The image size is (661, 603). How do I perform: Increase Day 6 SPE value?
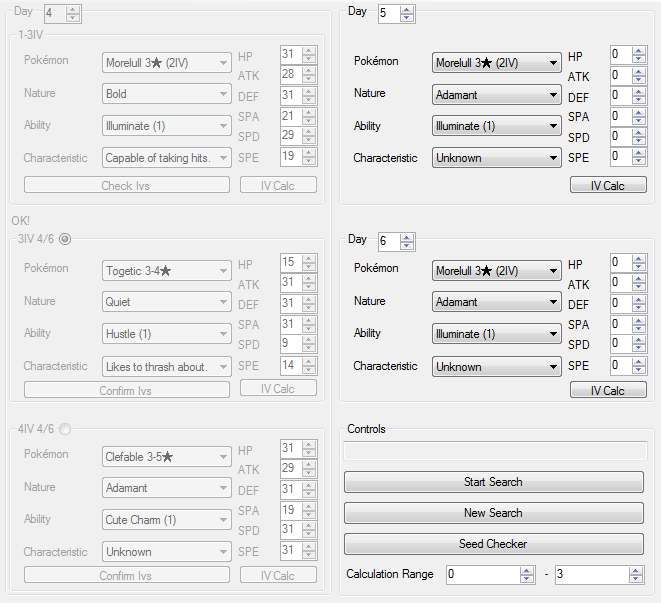pyautogui.click(x=639, y=362)
